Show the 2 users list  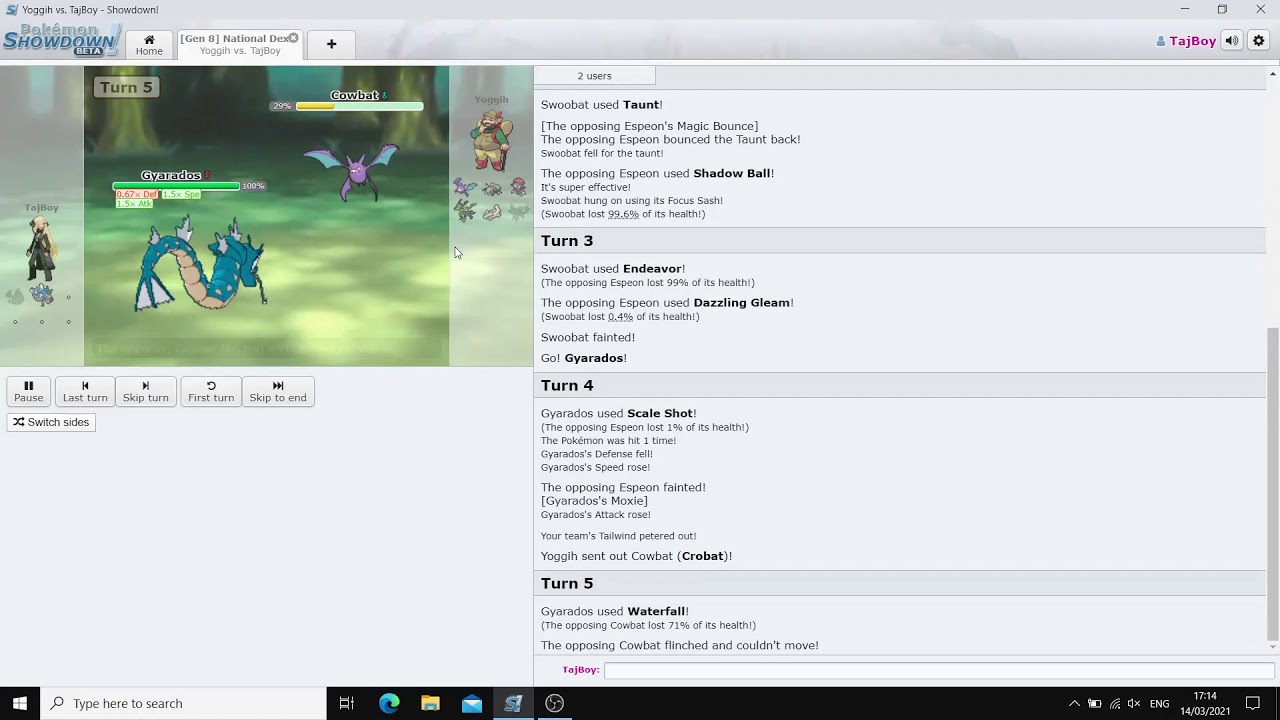point(594,76)
